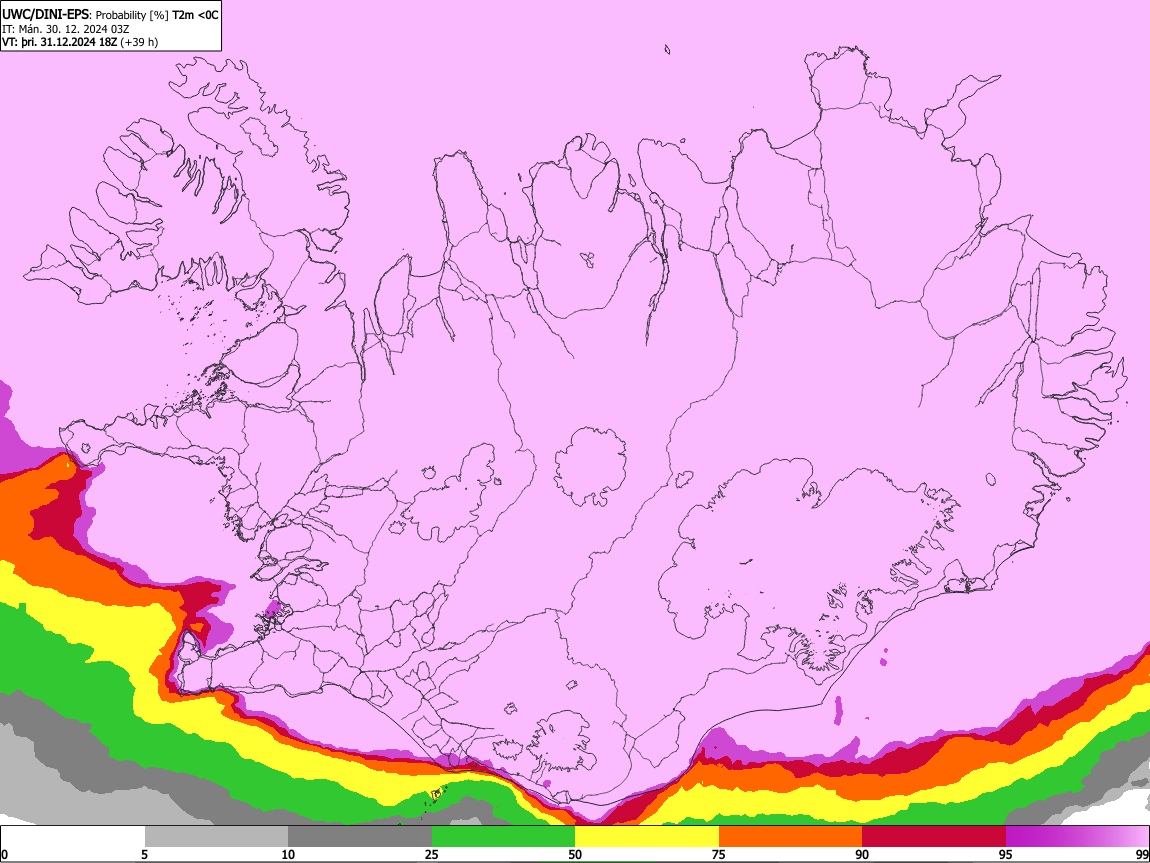The height and width of the screenshot is (863, 1150).
Task: Click the 'IT: Mán. 30. 12. 2024 03Z' line
Action: coord(66,29)
